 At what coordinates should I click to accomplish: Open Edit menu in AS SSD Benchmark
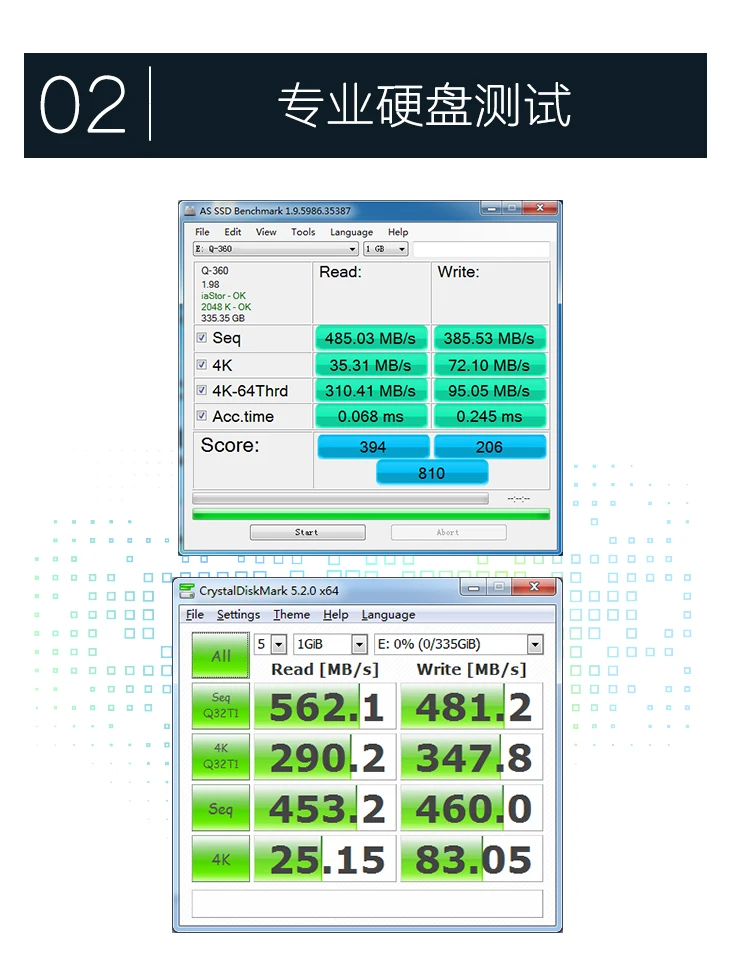pos(233,232)
